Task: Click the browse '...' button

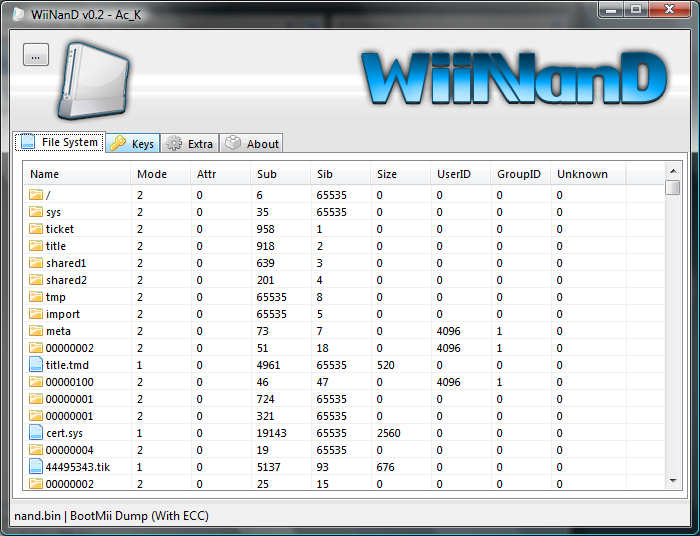Action: pyautogui.click(x=36, y=55)
